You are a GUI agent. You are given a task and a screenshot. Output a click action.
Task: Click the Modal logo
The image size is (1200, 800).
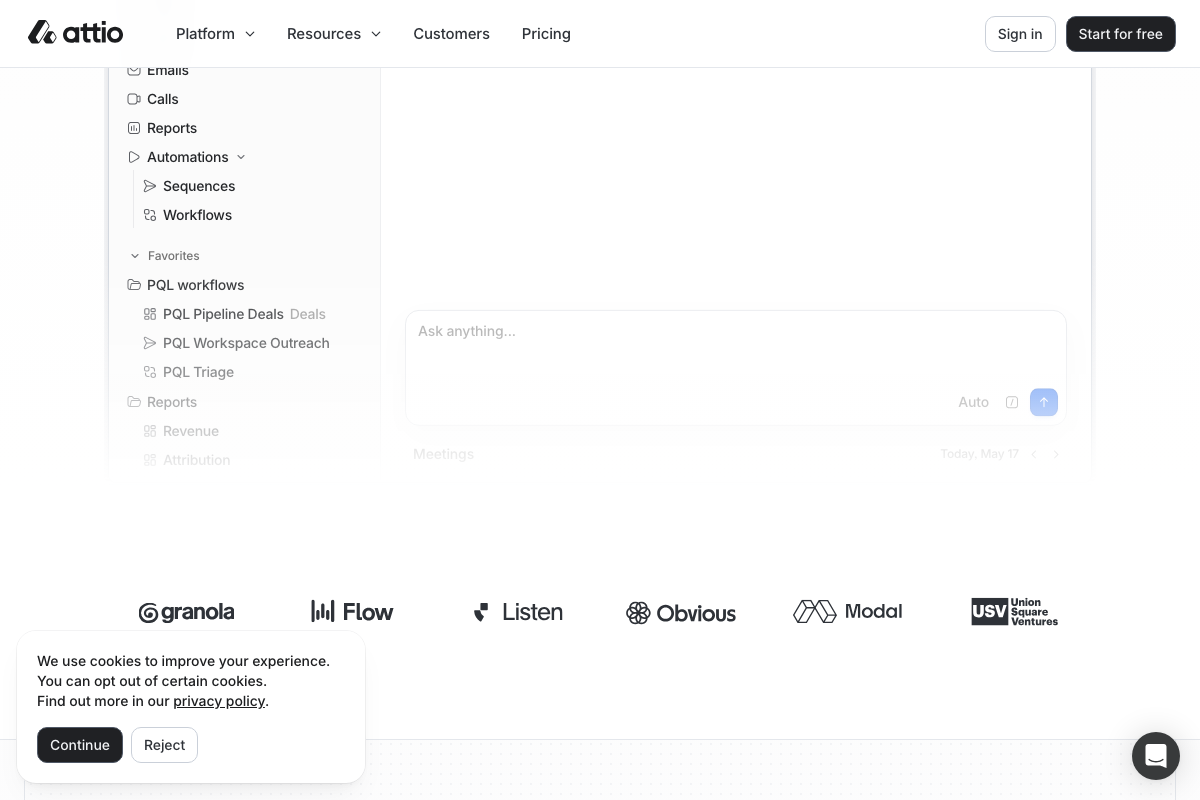848,611
